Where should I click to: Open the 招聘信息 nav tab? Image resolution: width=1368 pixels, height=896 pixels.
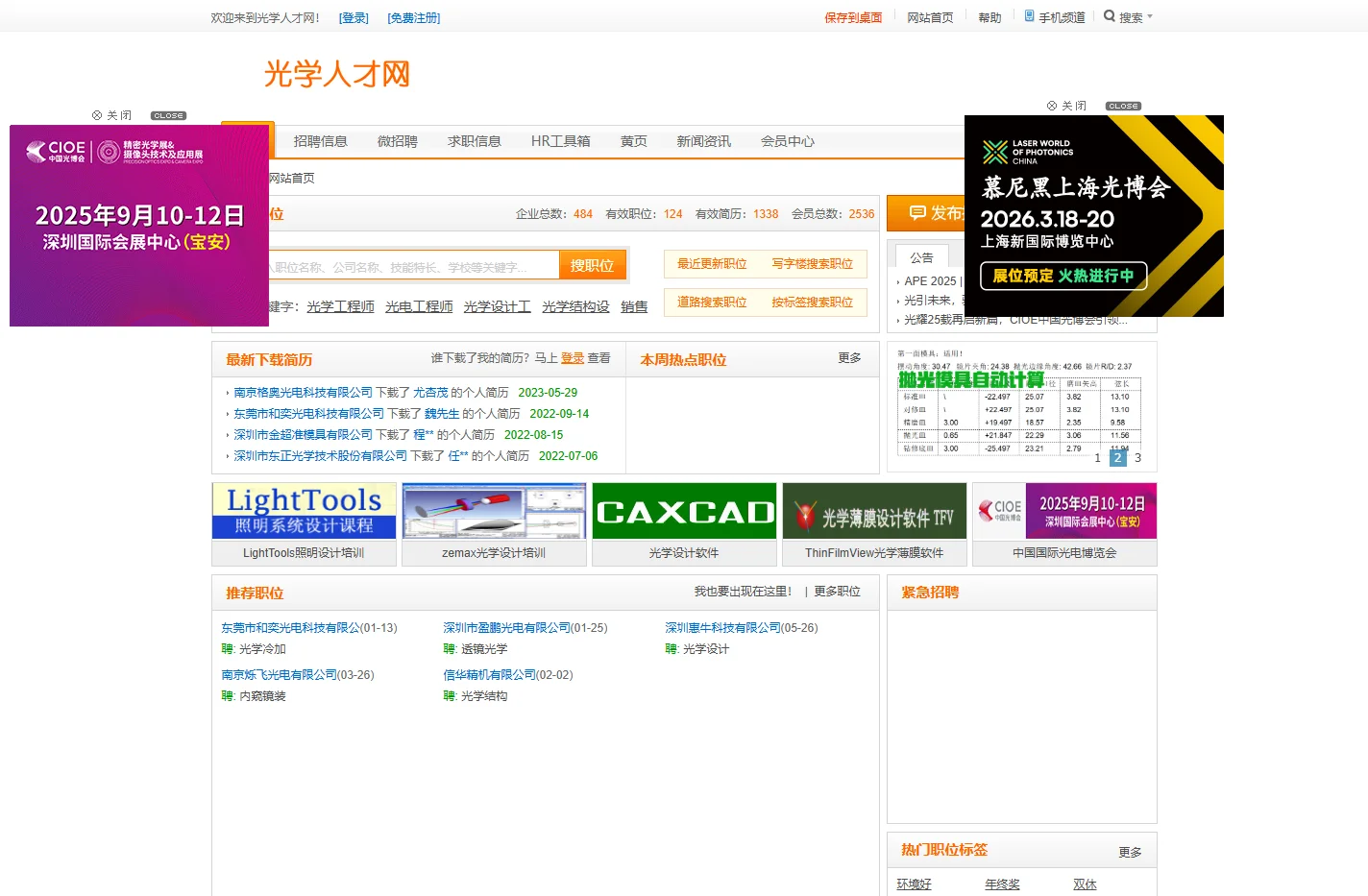click(320, 141)
